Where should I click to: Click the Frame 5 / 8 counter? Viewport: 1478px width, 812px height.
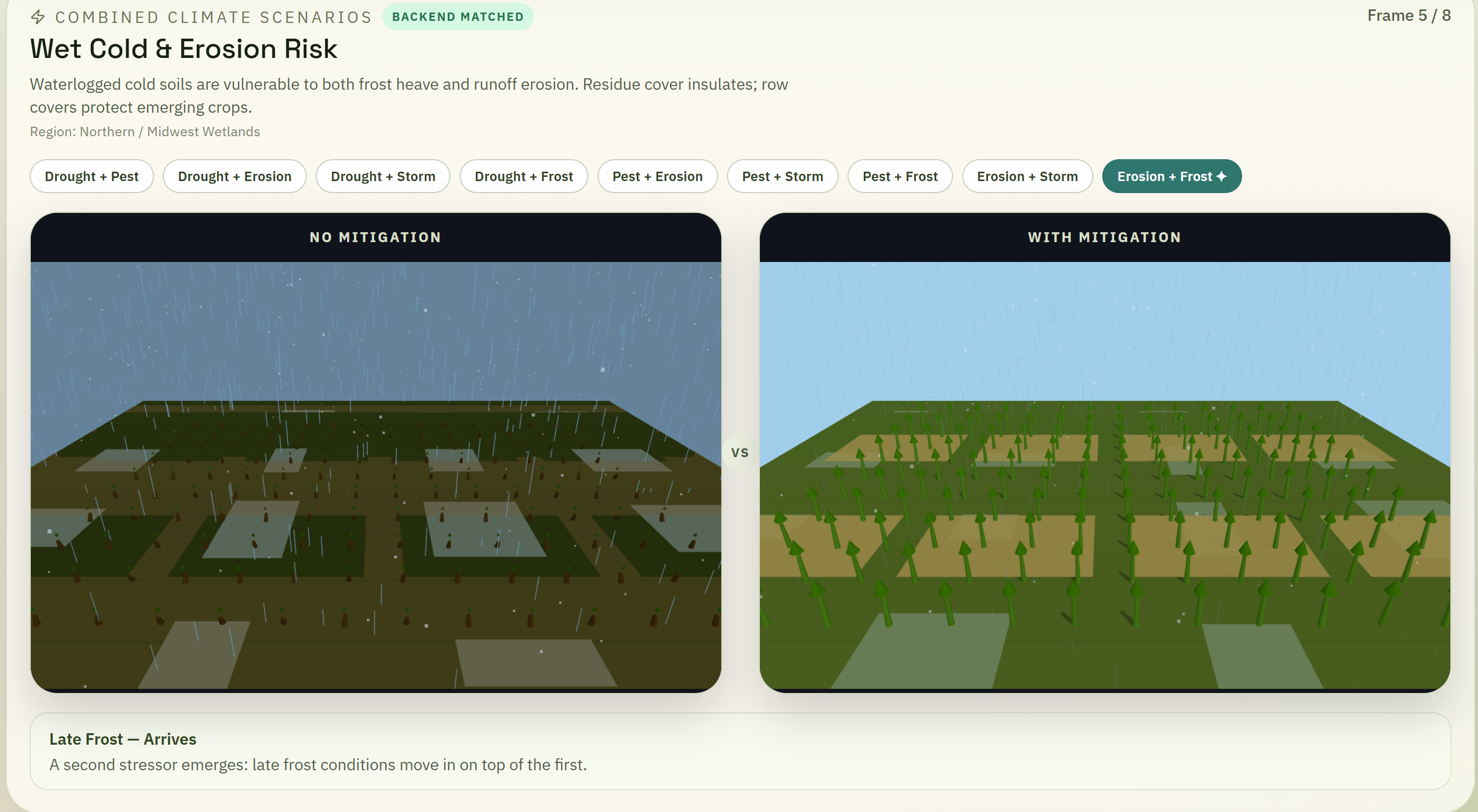pyautogui.click(x=1409, y=16)
